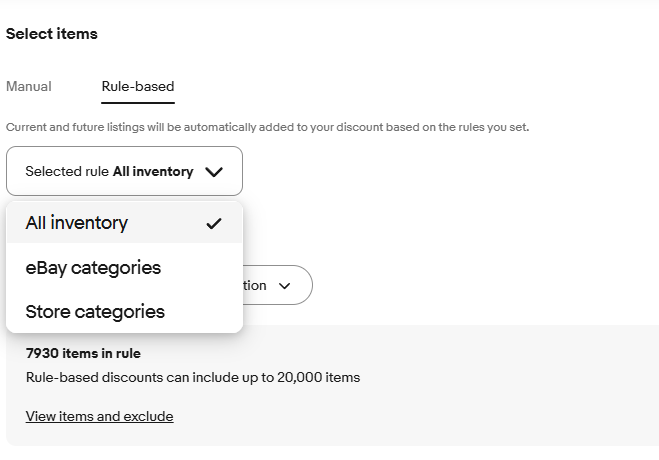The width and height of the screenshot is (659, 460).
Task: Open the View items and exclude link
Action: click(99, 416)
